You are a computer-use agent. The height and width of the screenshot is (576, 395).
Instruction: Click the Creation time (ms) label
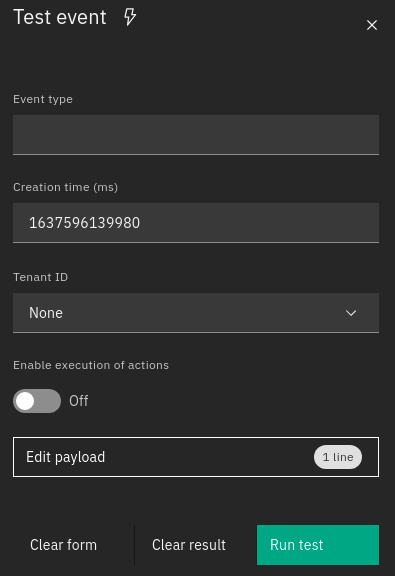65,187
